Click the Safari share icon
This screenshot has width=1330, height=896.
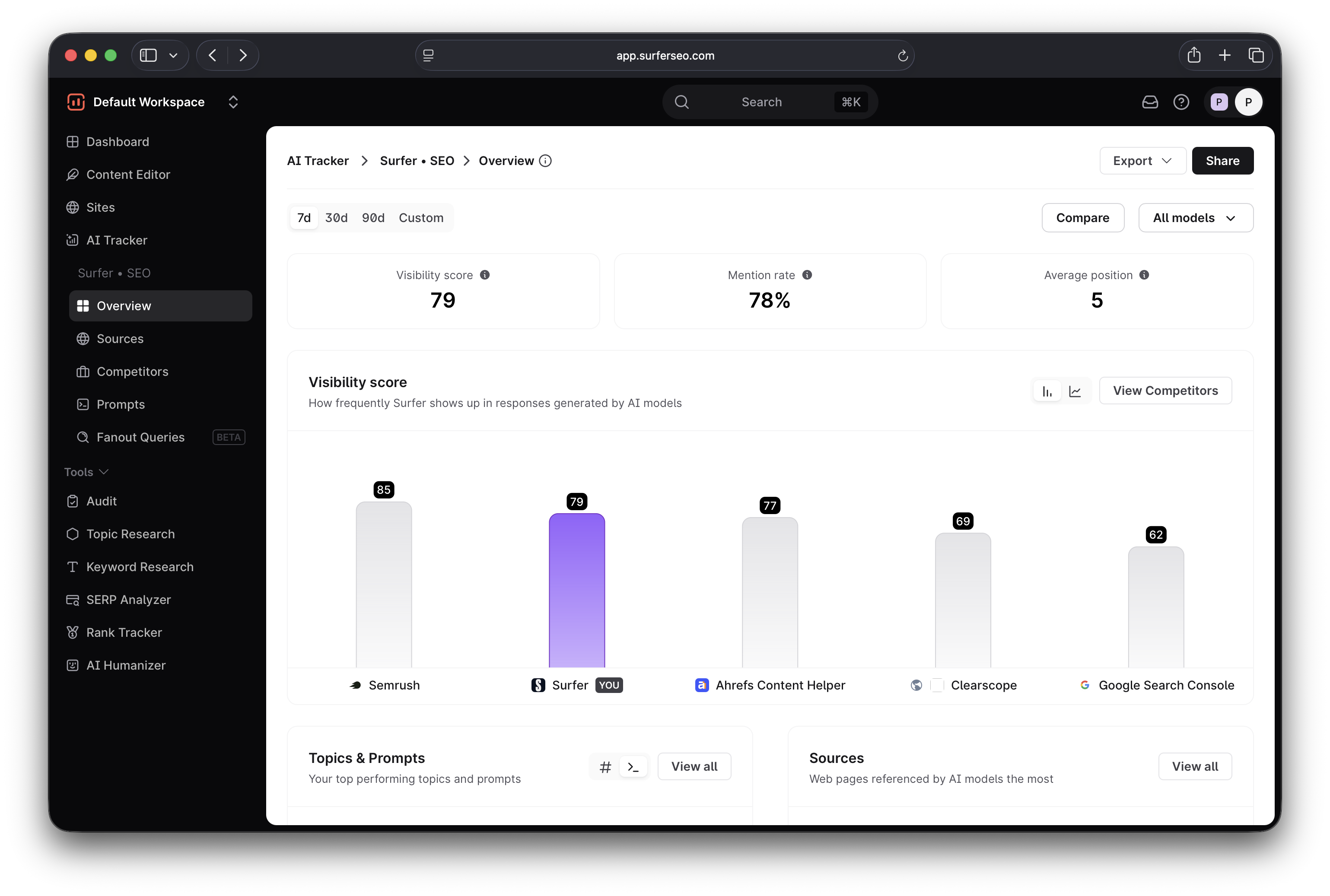(1194, 55)
